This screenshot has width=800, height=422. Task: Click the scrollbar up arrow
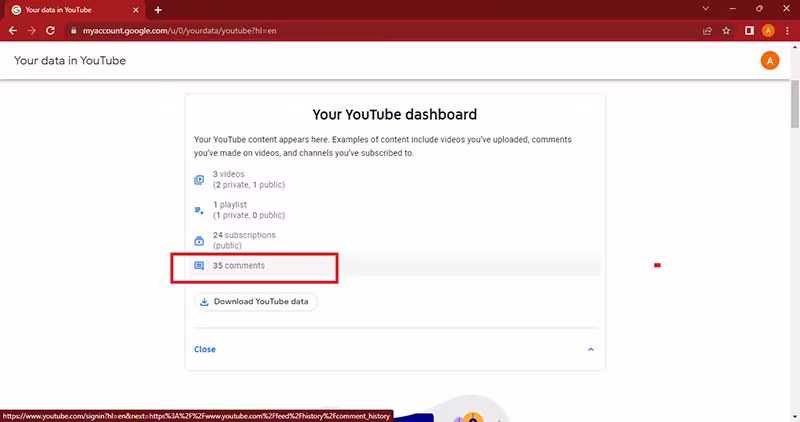[795, 47]
